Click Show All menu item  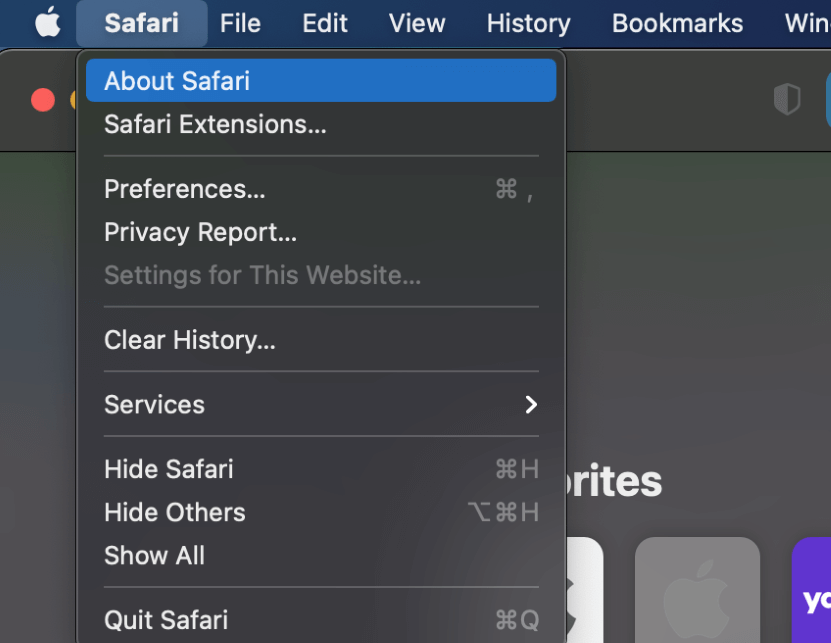[155, 556]
